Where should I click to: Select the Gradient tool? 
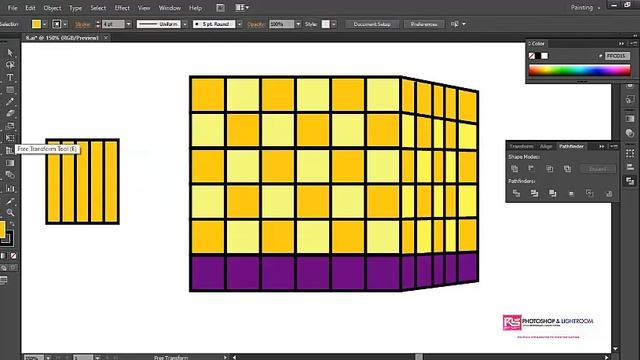point(10,163)
